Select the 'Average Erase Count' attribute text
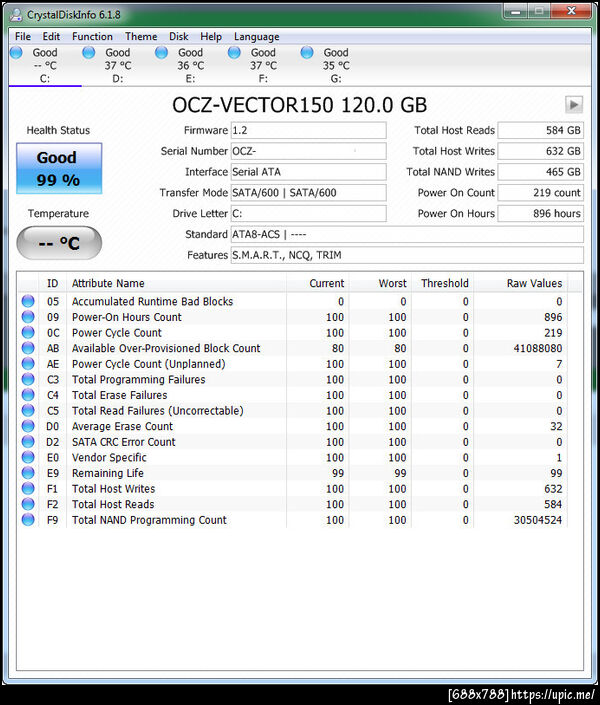Viewport: 600px width, 705px height. 122,426
